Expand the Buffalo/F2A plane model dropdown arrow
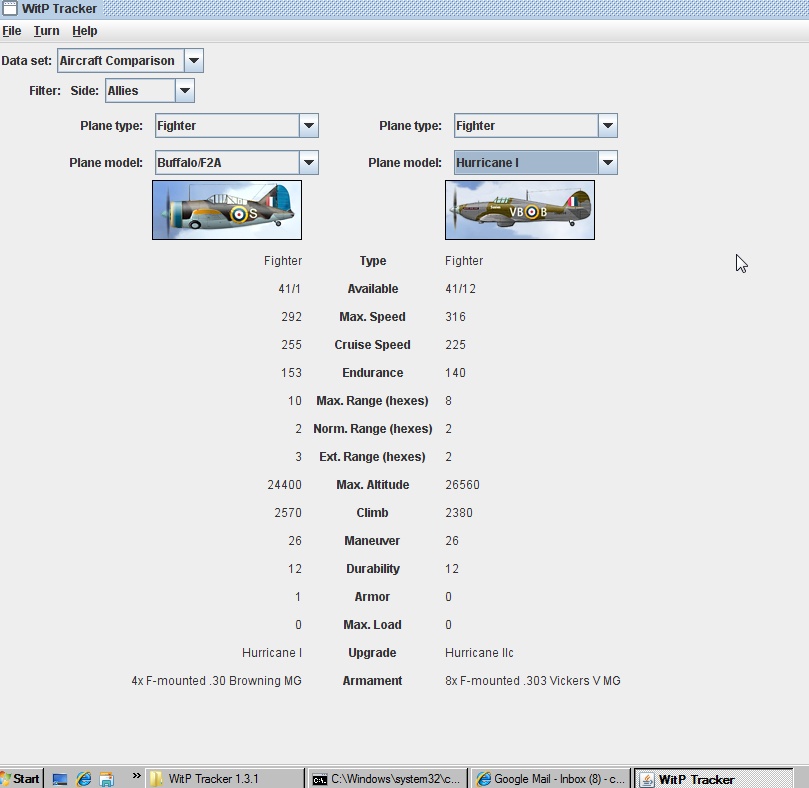 pos(309,163)
